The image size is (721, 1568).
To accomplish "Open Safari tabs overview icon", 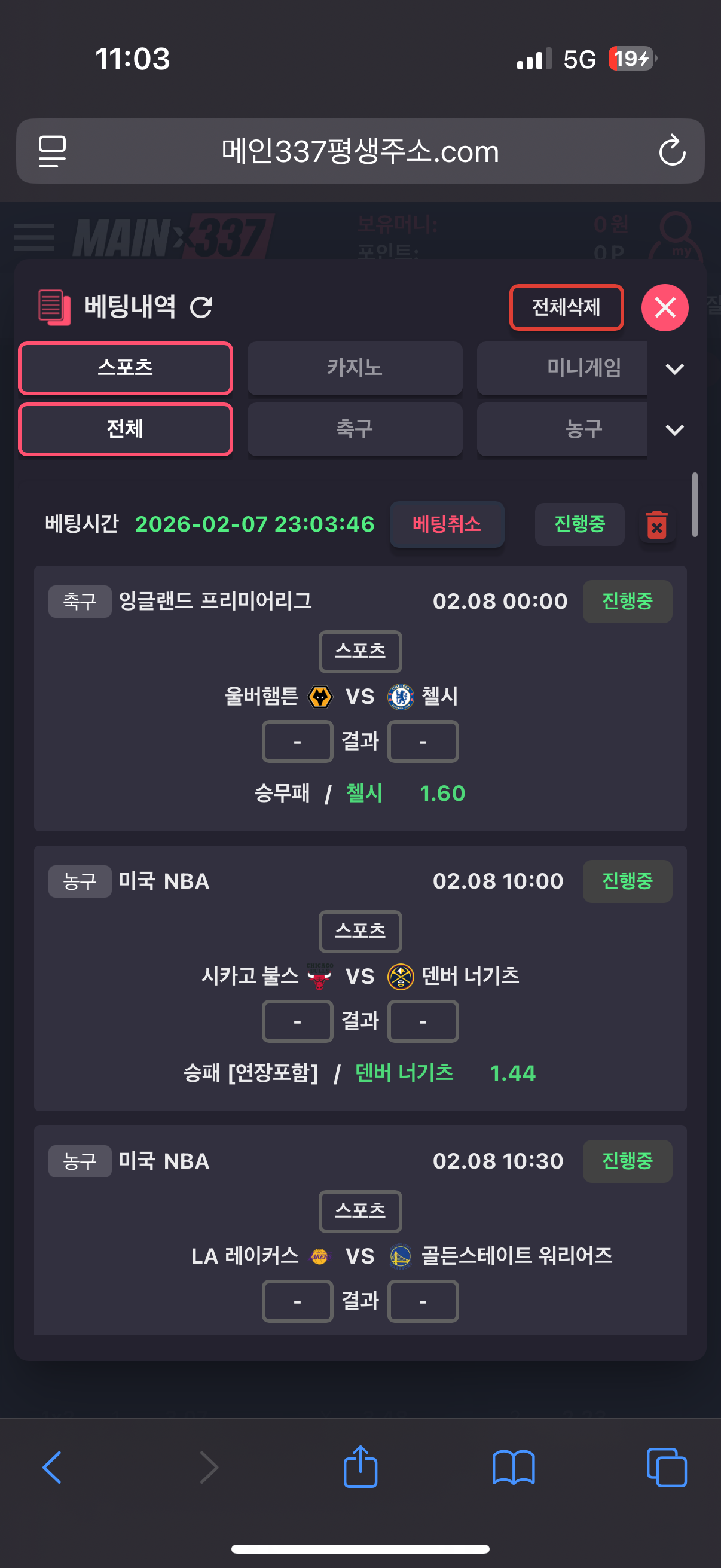I will (666, 1467).
